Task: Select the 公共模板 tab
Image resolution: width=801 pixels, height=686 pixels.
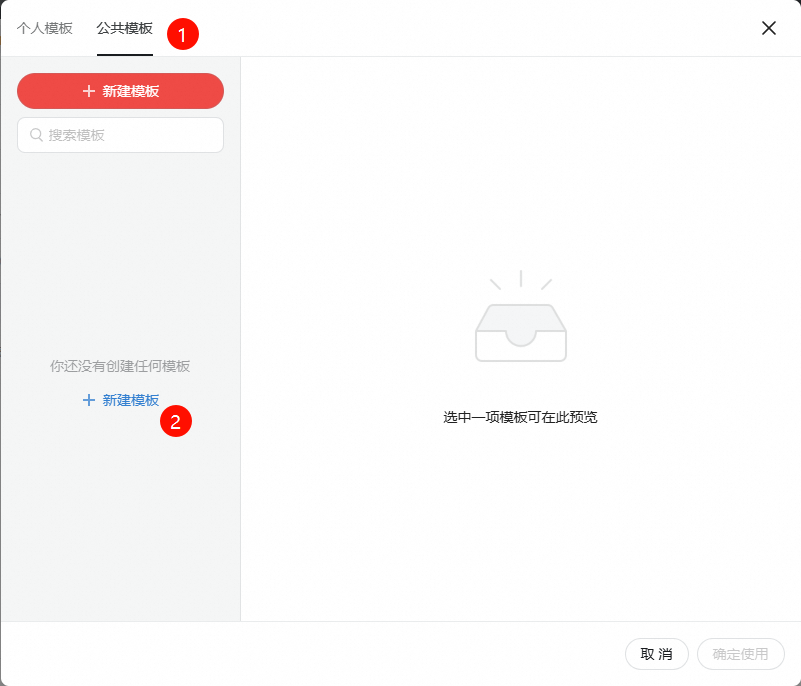Action: (x=124, y=28)
